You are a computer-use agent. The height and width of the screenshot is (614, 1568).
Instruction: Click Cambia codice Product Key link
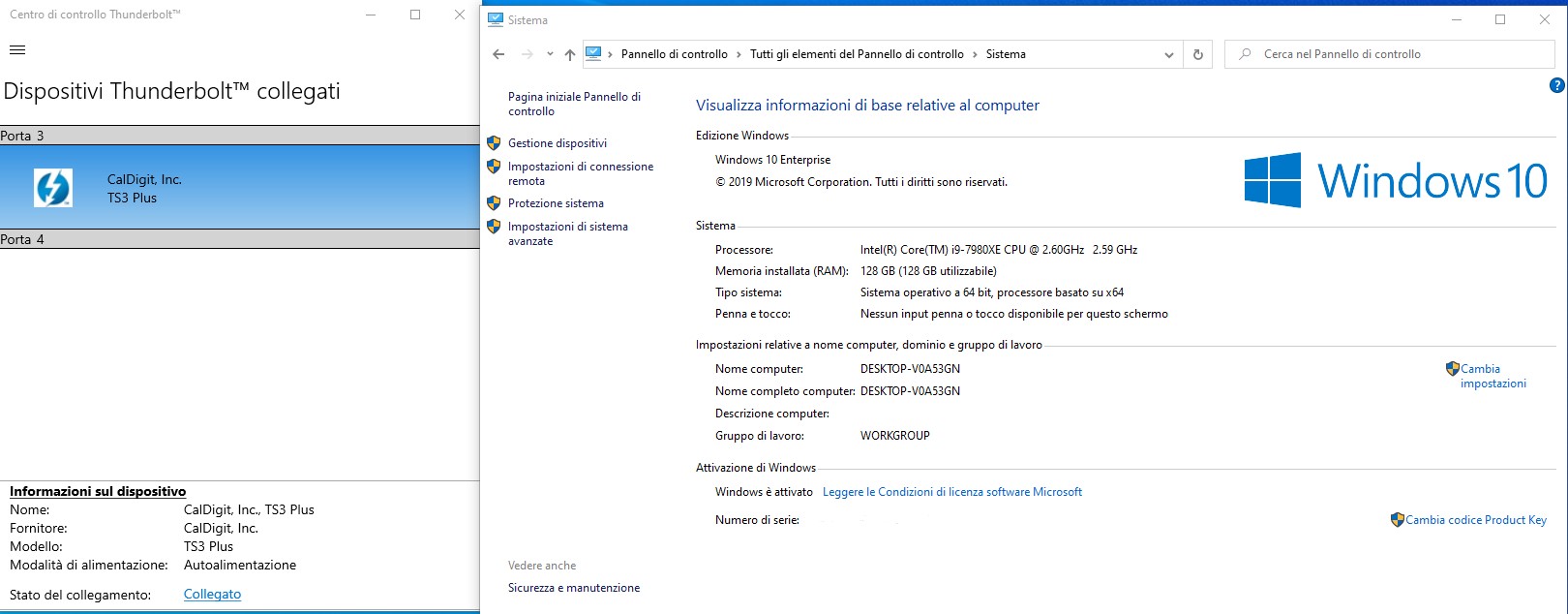1476,520
